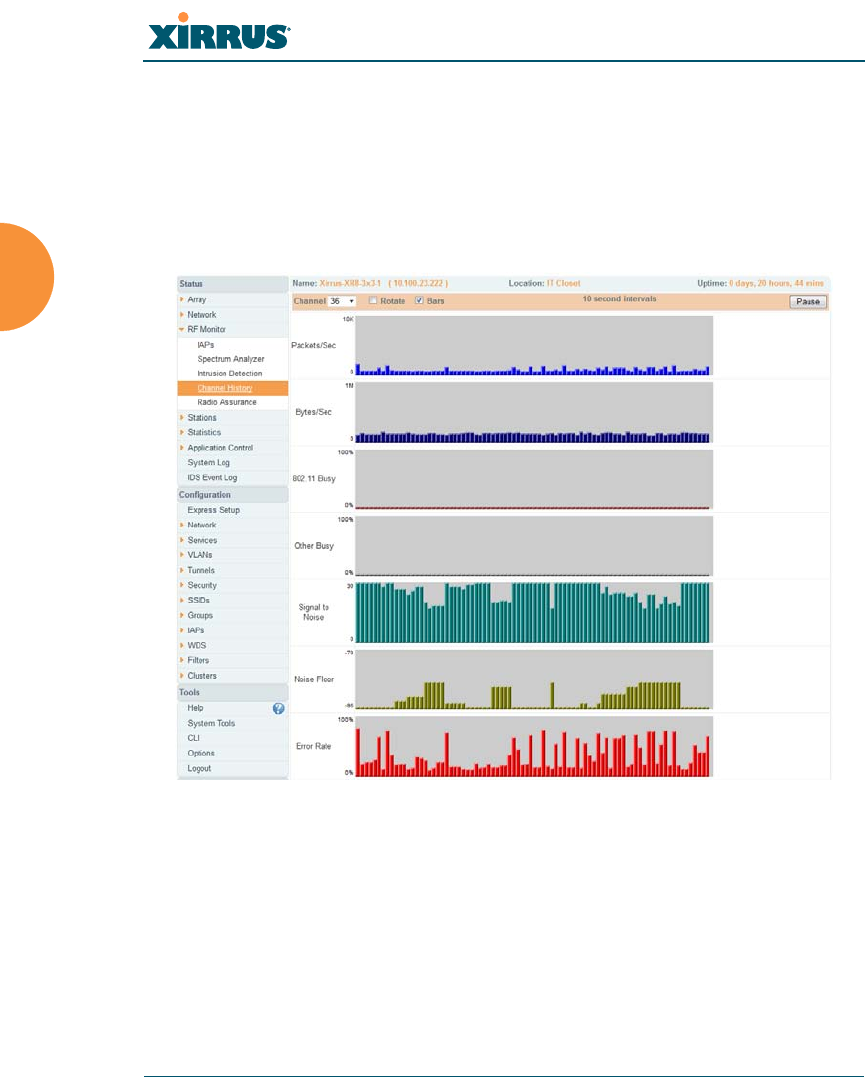Click the Pause button
865x1077 pixels.
pyautogui.click(x=808, y=302)
